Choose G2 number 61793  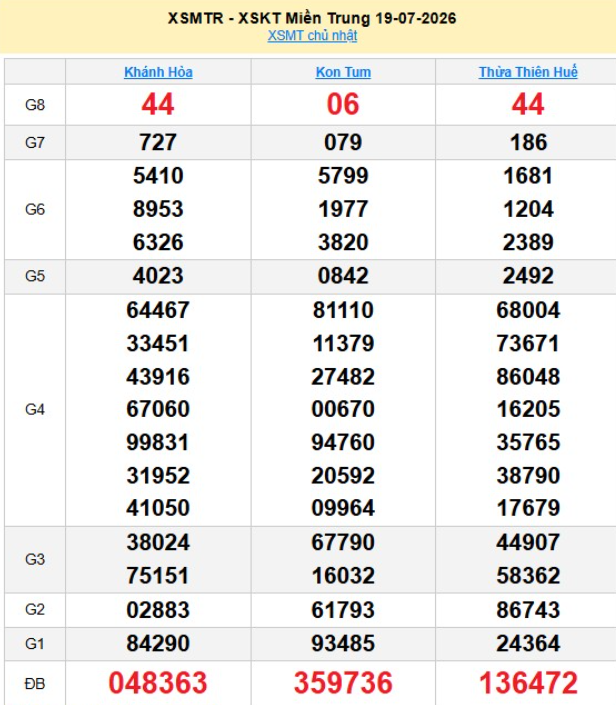pos(343,610)
